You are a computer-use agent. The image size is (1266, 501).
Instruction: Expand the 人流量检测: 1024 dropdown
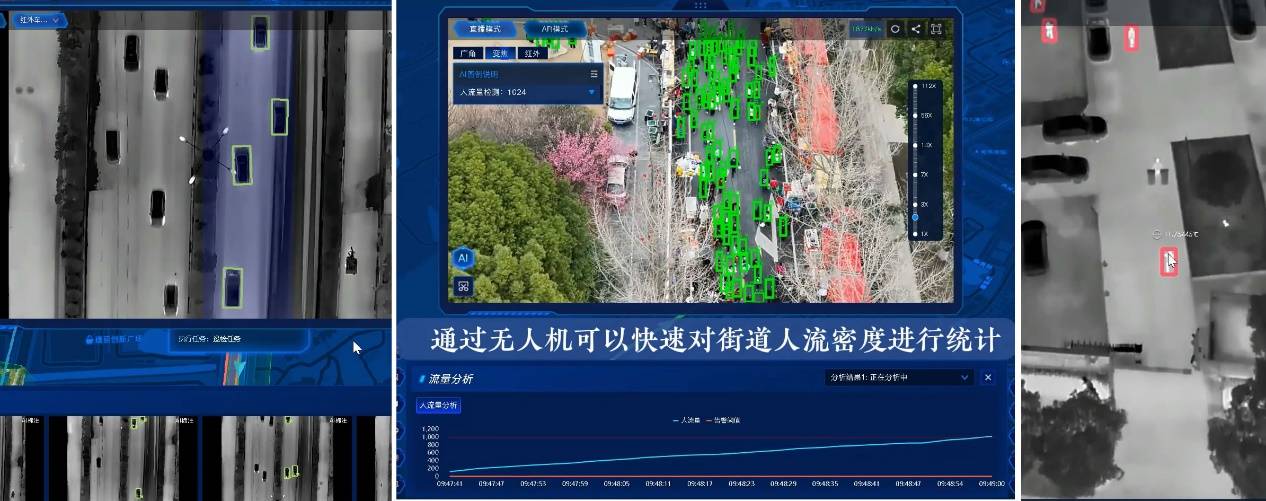pos(527,92)
